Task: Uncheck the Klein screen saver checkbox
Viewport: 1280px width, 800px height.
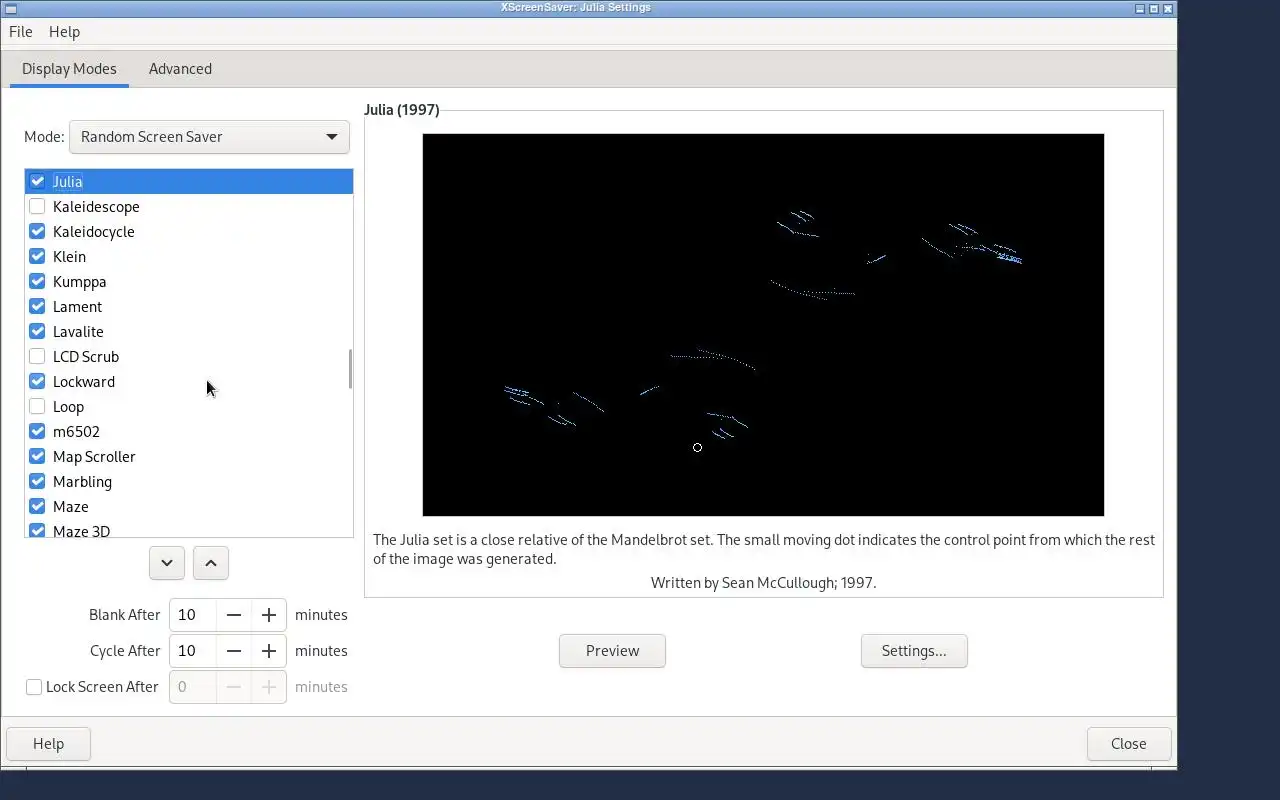Action: (x=37, y=256)
